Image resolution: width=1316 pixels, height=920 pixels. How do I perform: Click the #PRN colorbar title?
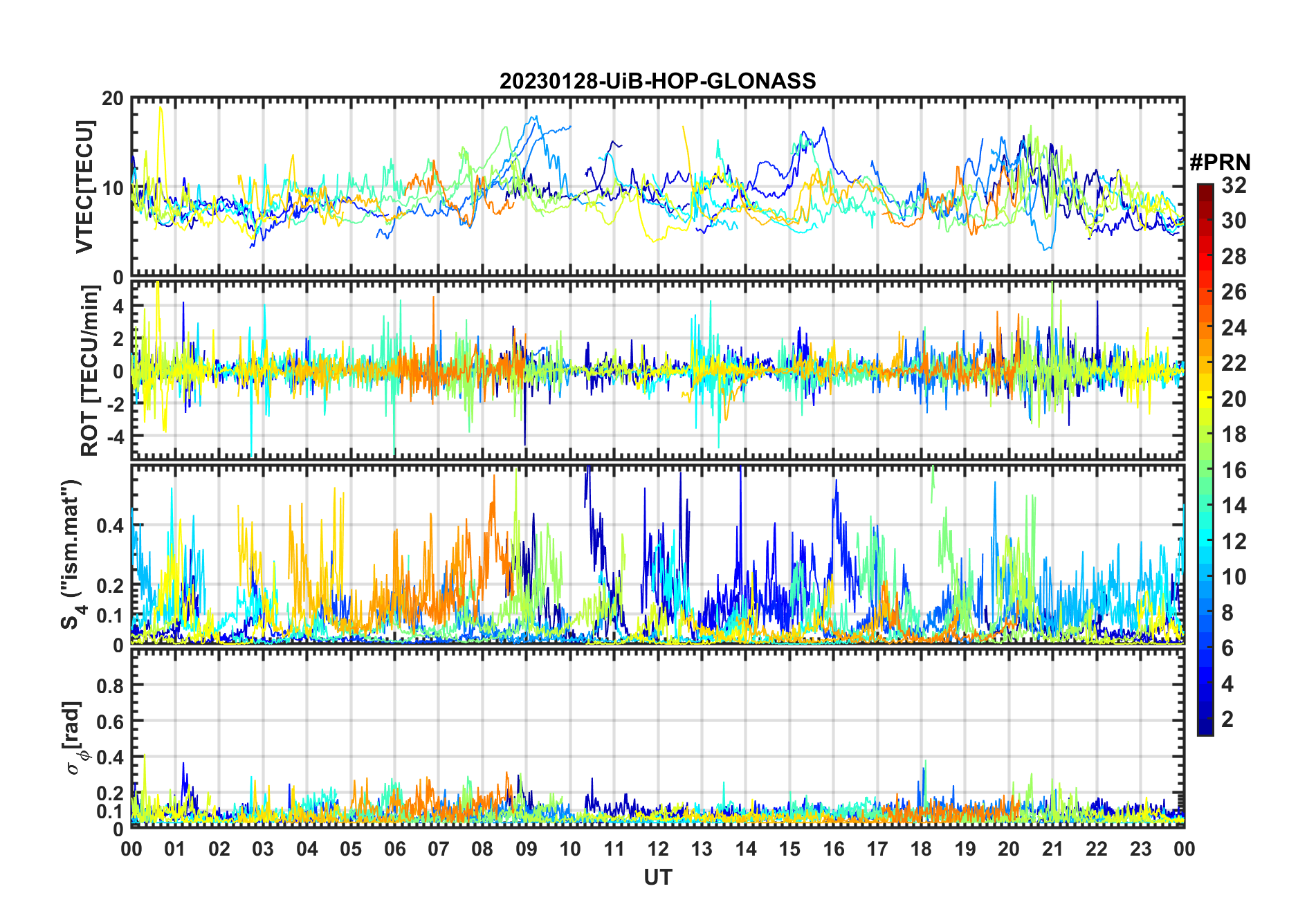[1220, 163]
